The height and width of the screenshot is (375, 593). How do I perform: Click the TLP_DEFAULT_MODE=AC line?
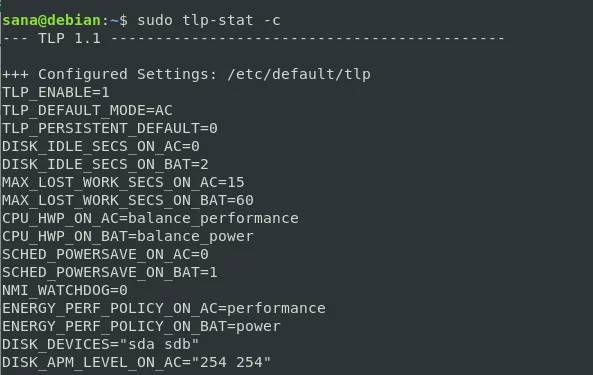click(87, 110)
